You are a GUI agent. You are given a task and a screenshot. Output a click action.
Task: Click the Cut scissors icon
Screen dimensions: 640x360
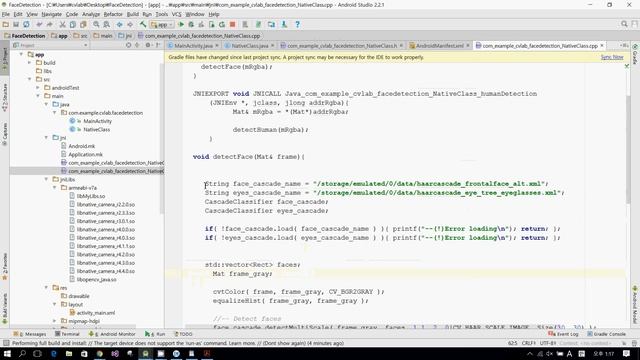pos(62,24)
